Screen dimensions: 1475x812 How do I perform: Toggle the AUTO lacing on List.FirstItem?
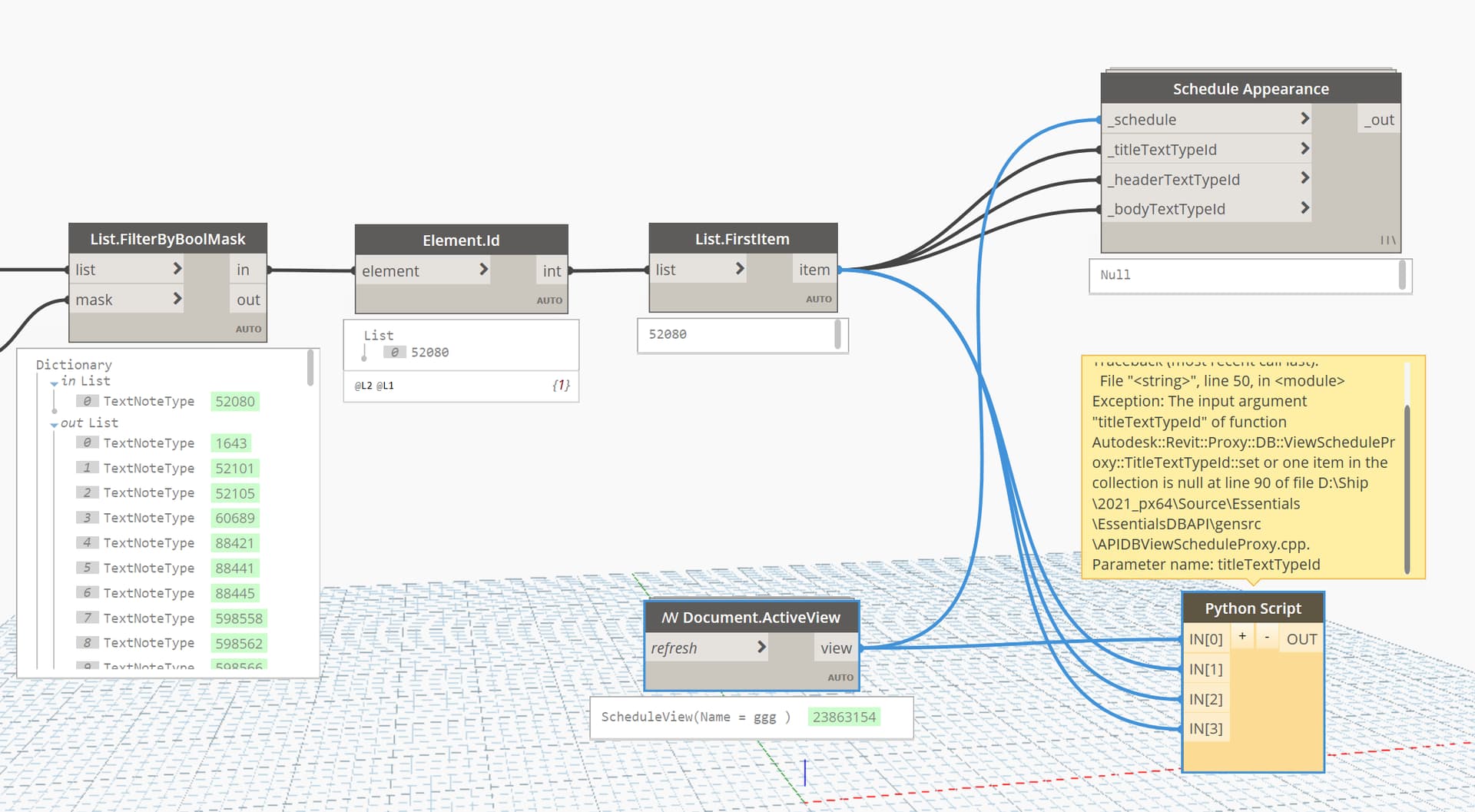coord(818,298)
